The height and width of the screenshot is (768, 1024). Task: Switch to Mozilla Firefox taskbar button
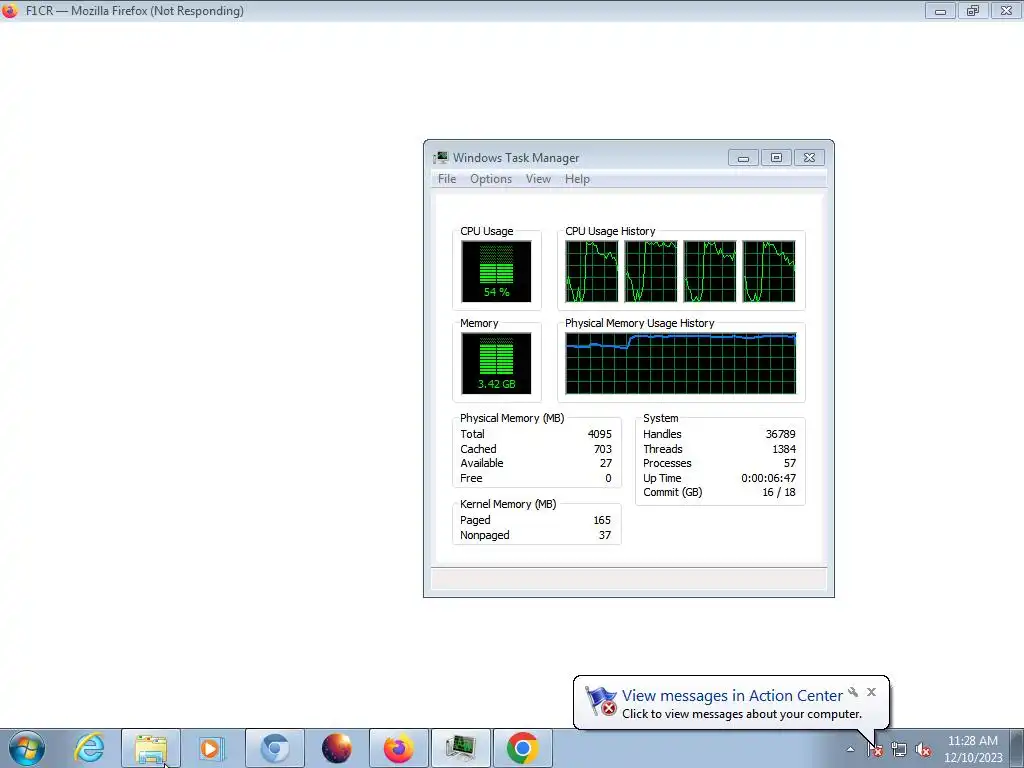pos(399,748)
